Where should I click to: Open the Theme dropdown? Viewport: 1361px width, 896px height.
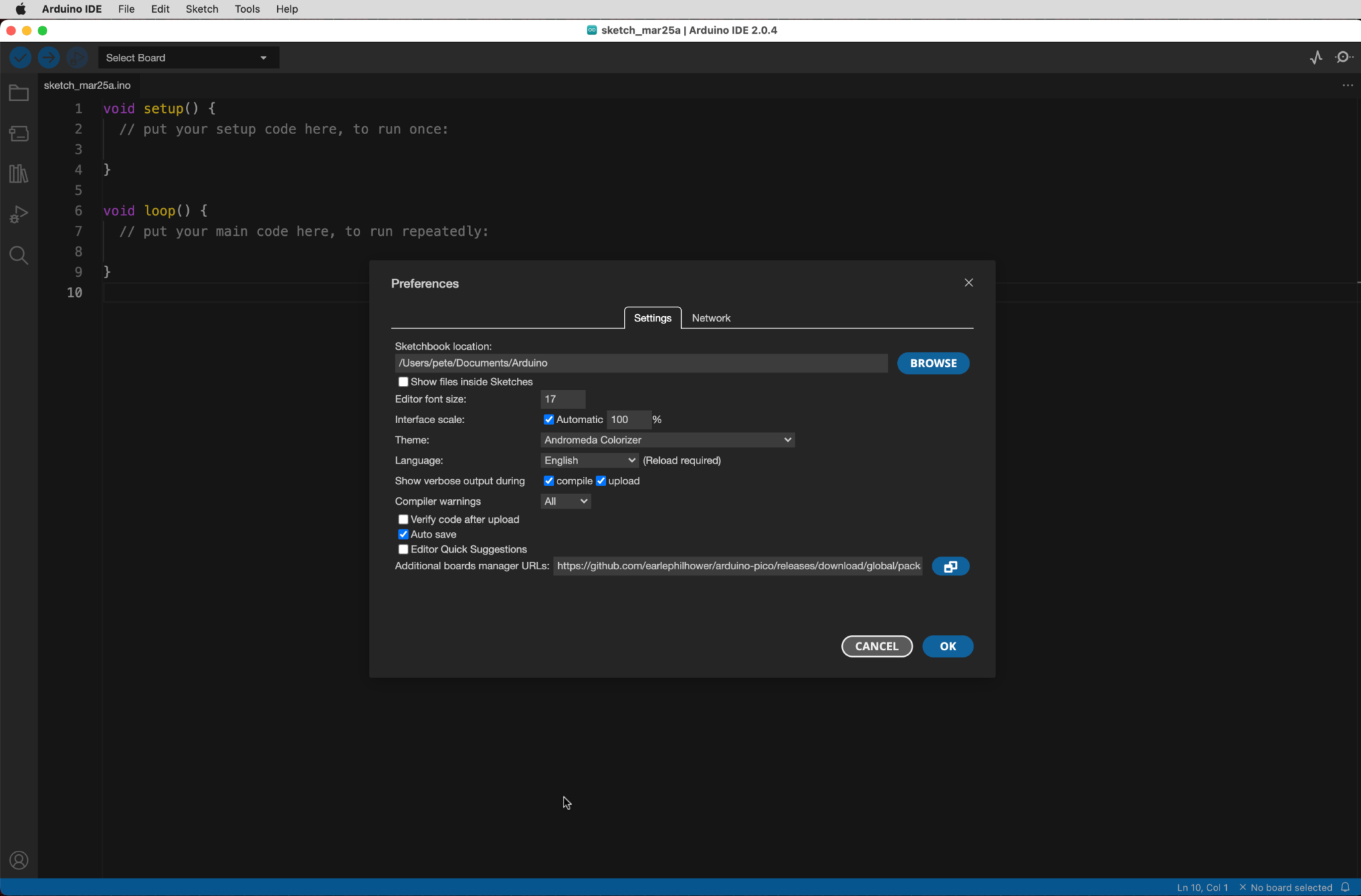667,440
